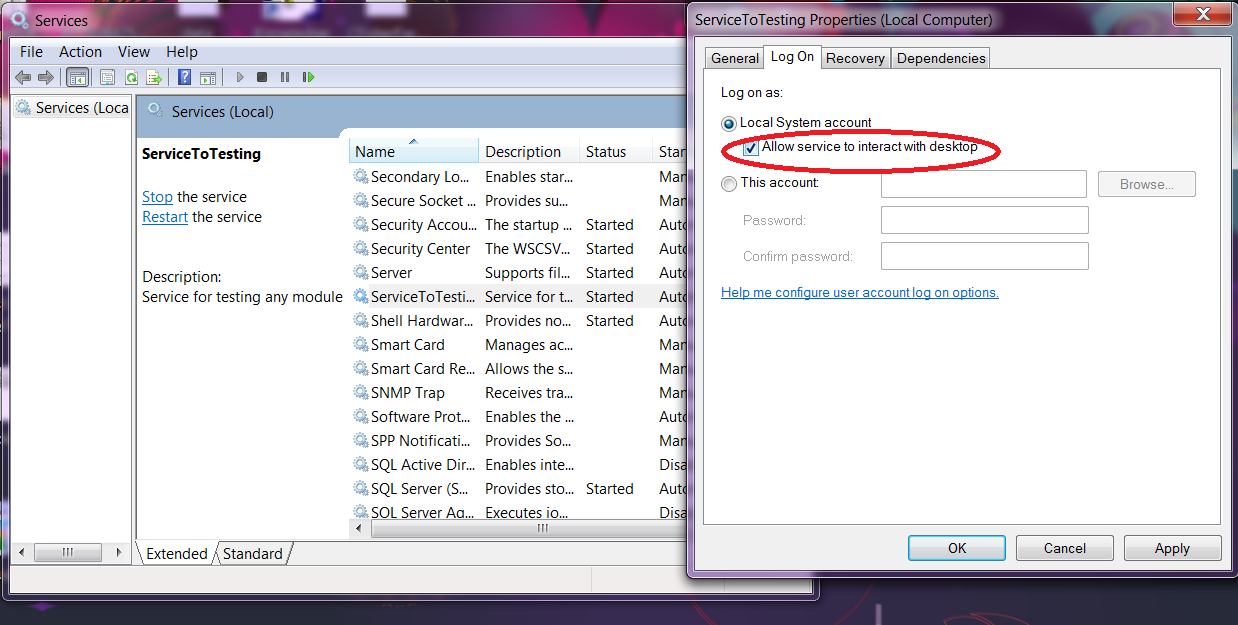Viewport: 1238px width, 625px height.
Task: Select the This account radio button
Action: pos(731,183)
